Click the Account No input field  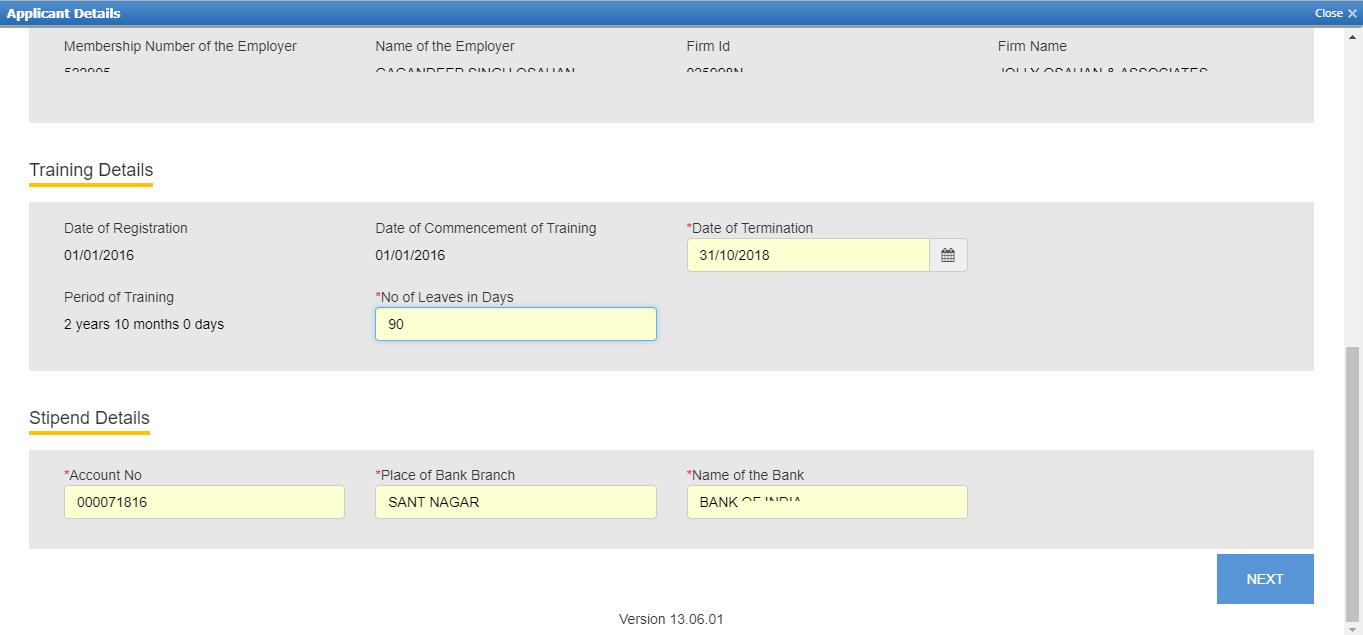pyautogui.click(x=204, y=502)
